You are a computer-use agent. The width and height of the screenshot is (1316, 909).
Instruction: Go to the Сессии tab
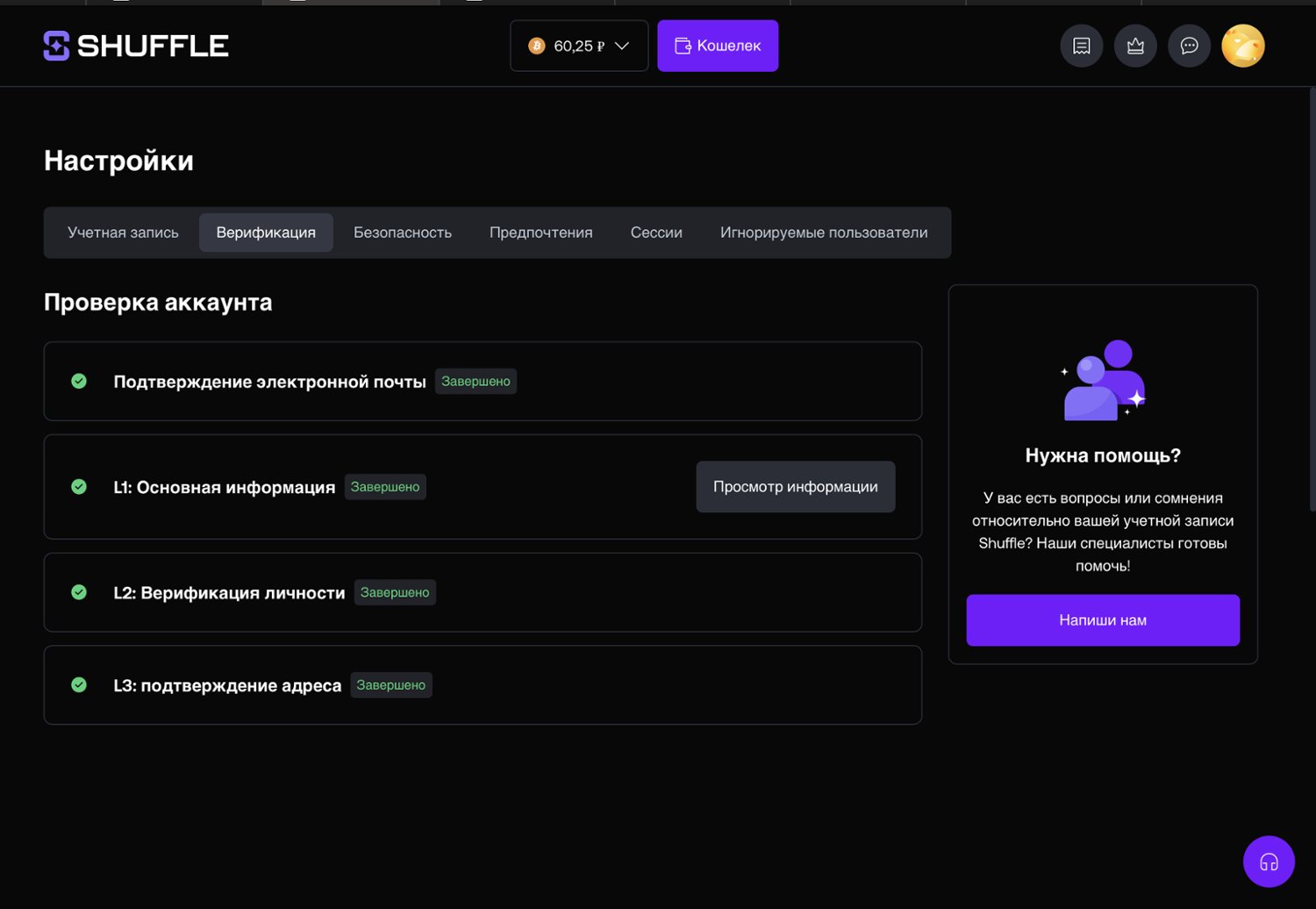tap(655, 233)
